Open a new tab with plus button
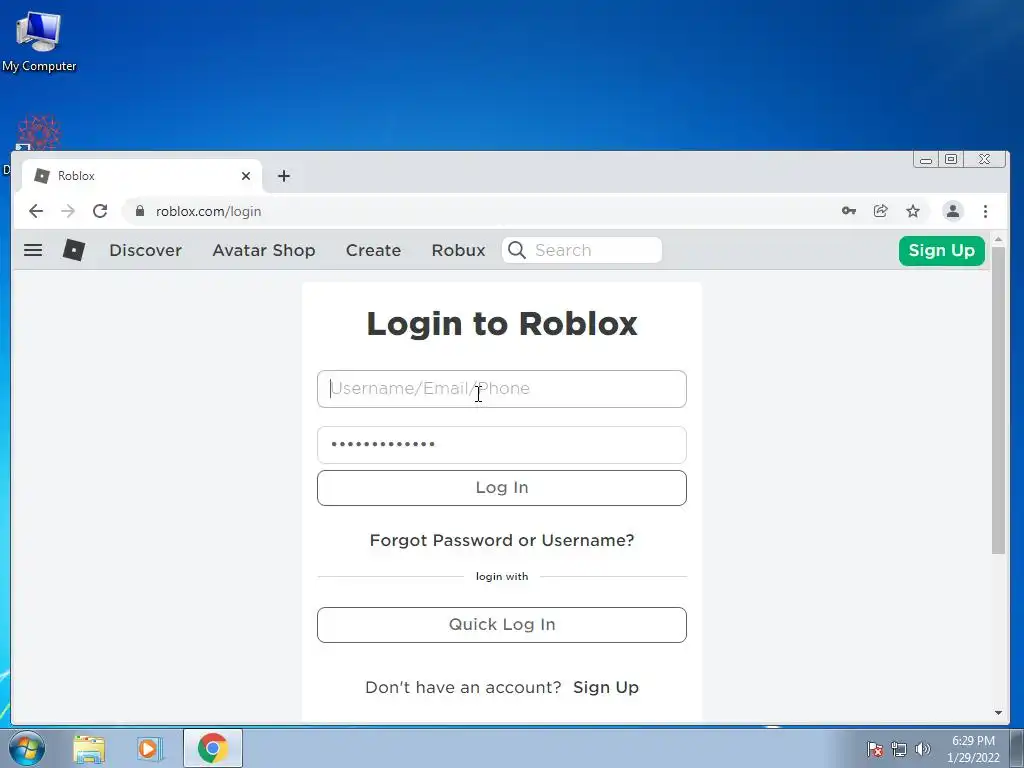Viewport: 1024px width, 768px height. coord(283,176)
